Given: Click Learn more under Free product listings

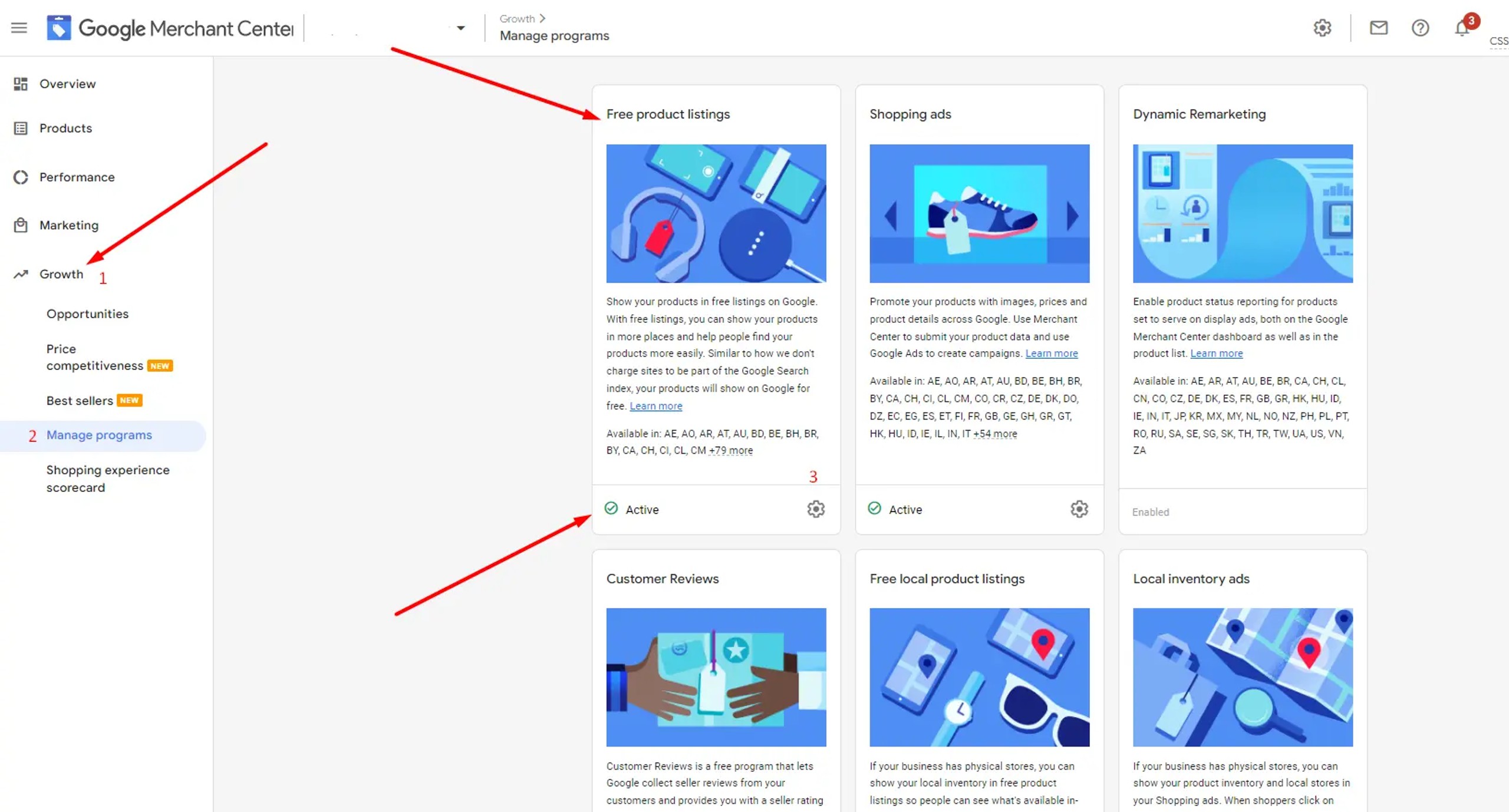Looking at the screenshot, I should [x=655, y=406].
